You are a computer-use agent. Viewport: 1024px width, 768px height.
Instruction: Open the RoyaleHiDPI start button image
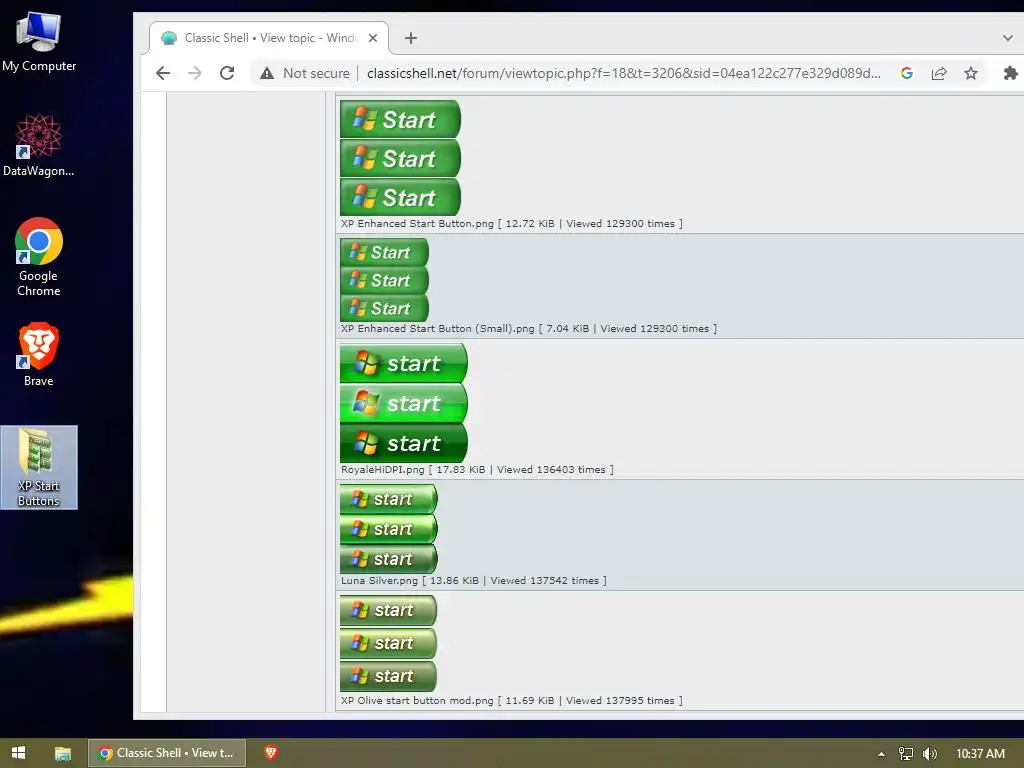pyautogui.click(x=404, y=403)
